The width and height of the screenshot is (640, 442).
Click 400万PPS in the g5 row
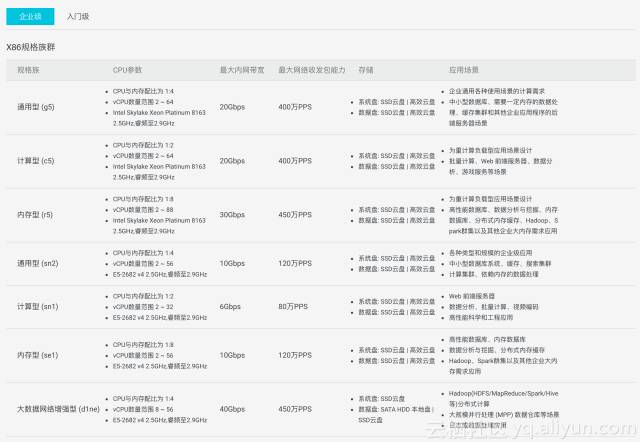(295, 107)
